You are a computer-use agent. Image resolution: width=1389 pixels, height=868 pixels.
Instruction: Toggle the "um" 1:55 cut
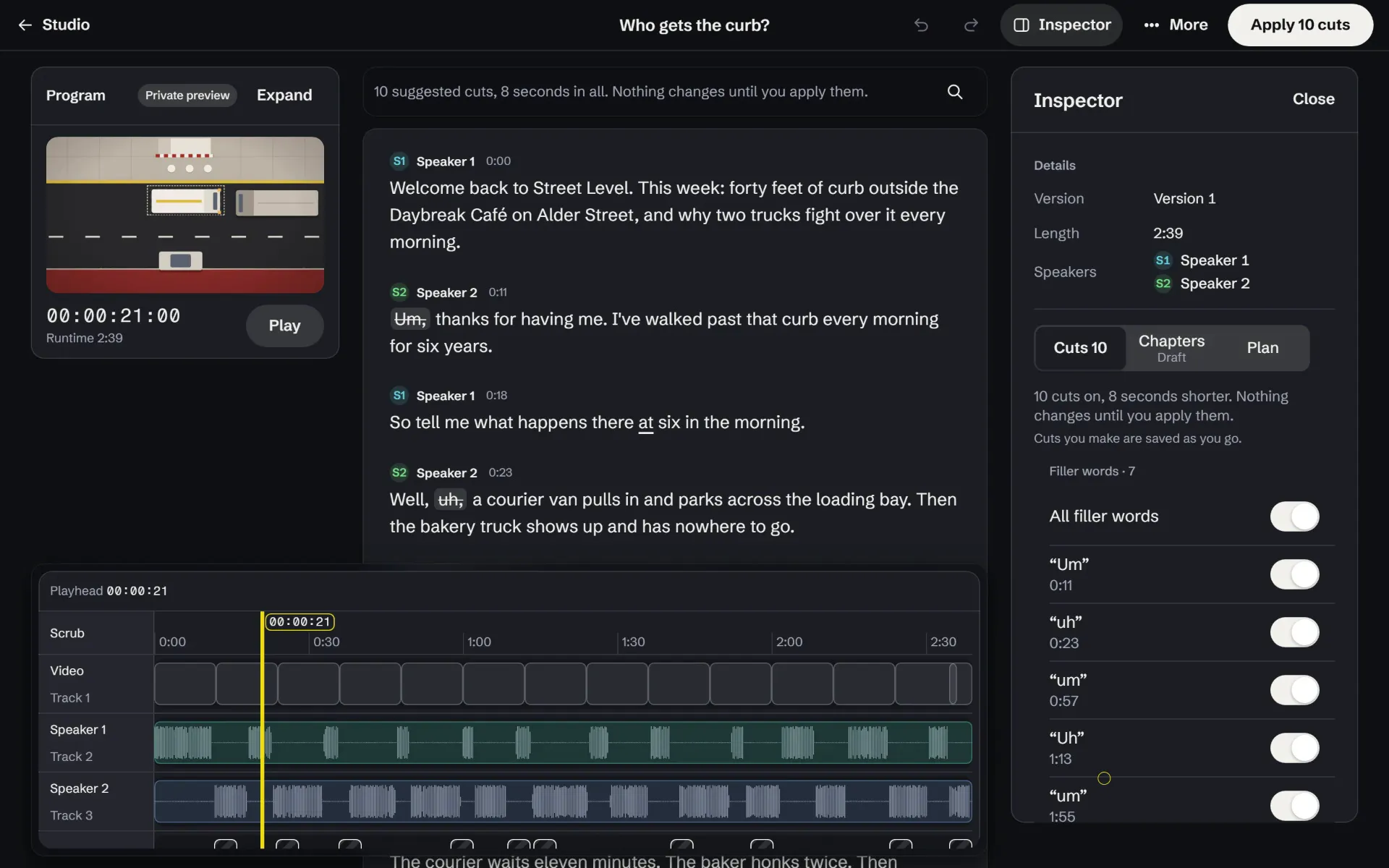(1294, 806)
